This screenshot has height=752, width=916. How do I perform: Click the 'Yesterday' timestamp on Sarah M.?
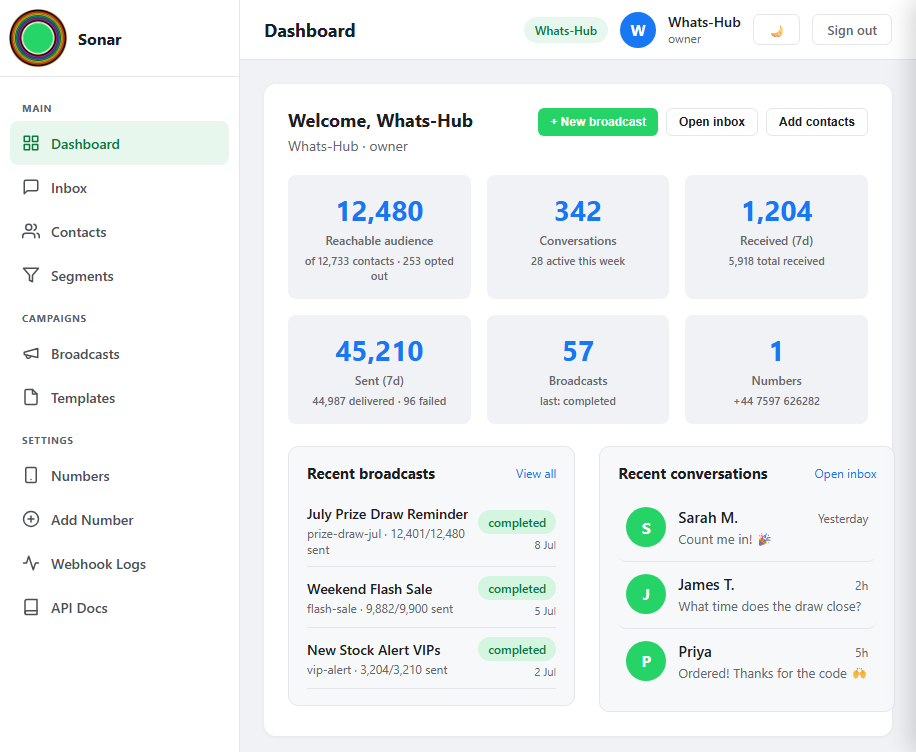pyautogui.click(x=842, y=519)
